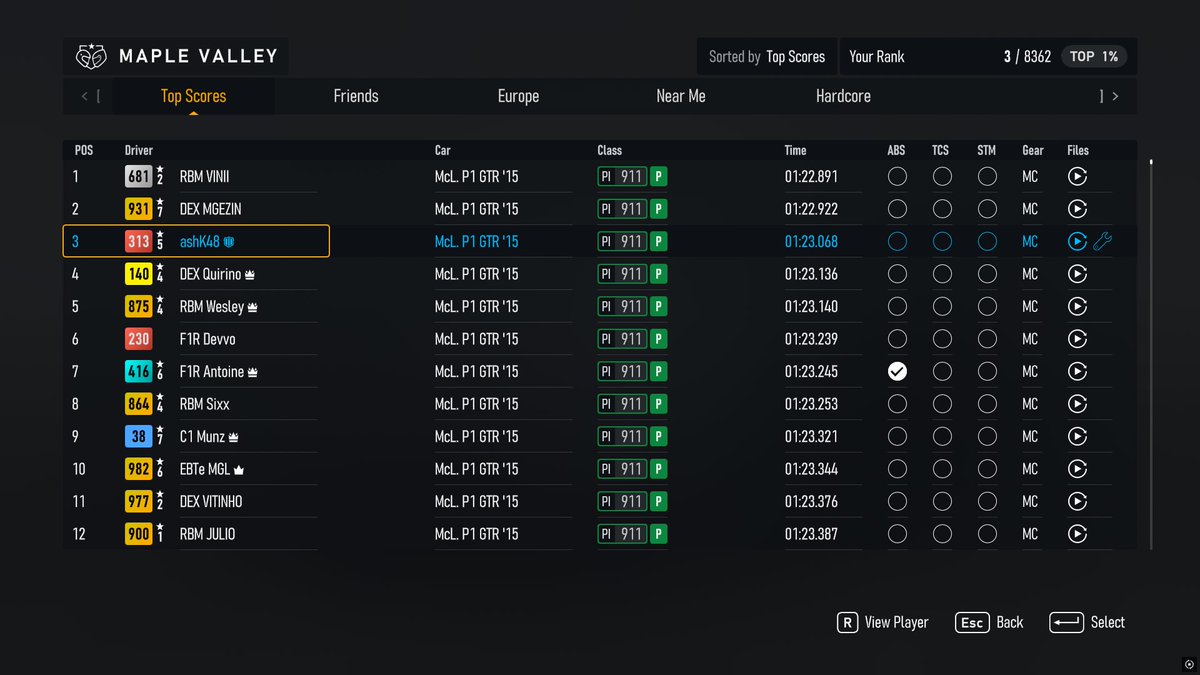Play replay file for DEX Quirino

[x=1077, y=274]
